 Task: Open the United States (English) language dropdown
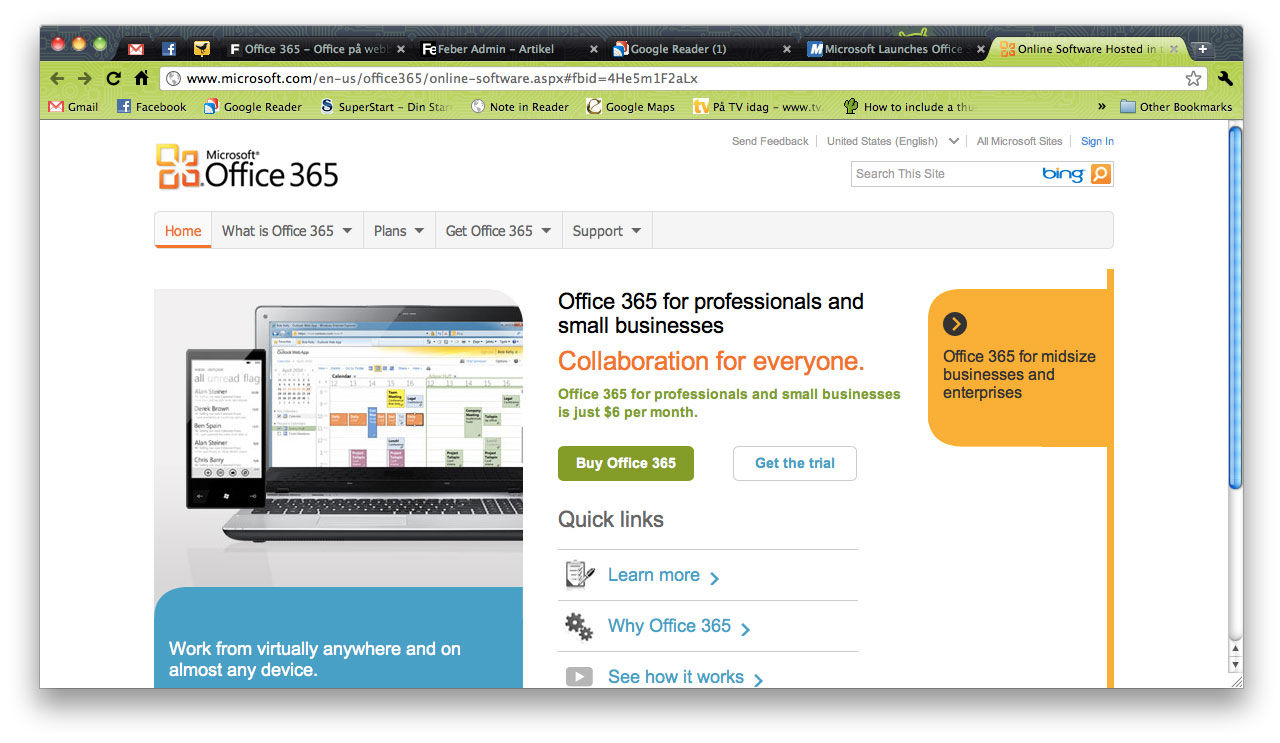892,141
